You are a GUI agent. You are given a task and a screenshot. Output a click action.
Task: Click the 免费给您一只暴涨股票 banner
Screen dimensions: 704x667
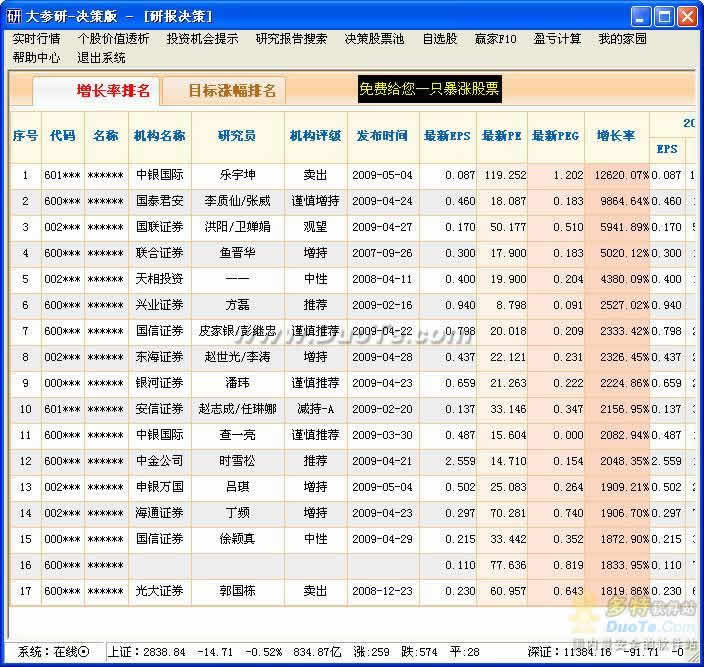(x=429, y=89)
